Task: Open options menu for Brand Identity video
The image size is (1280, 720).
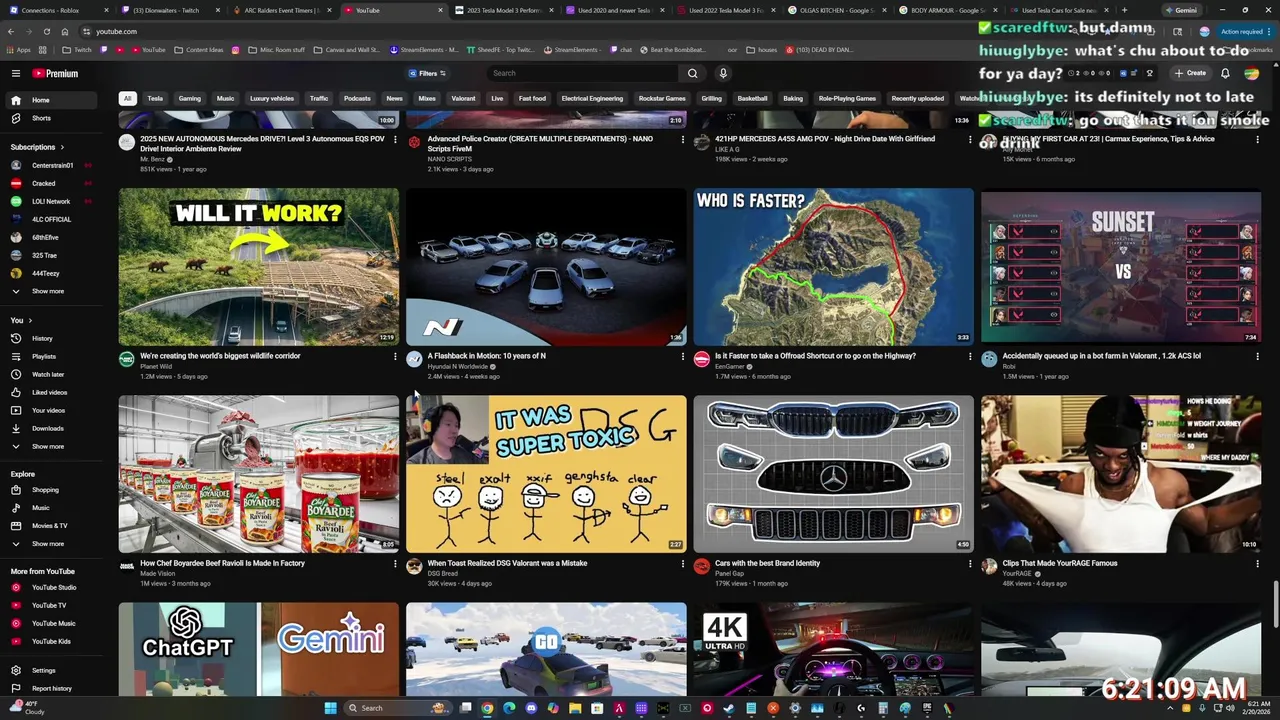Action: (x=969, y=564)
